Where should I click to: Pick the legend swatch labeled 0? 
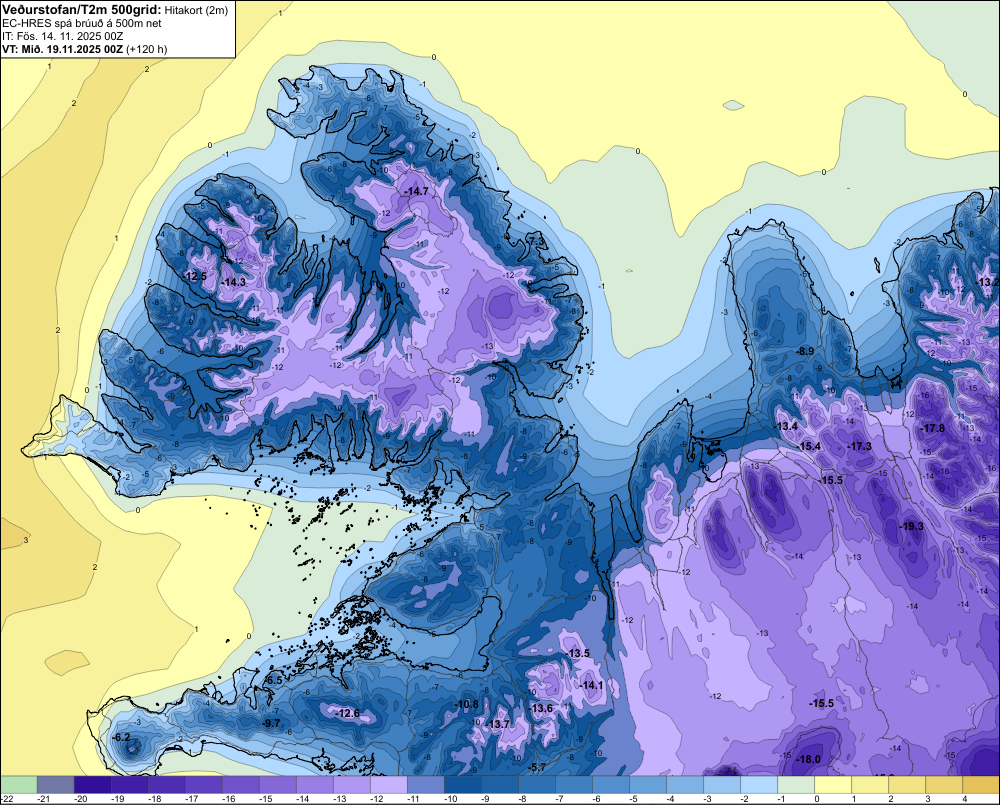[x=832, y=785]
